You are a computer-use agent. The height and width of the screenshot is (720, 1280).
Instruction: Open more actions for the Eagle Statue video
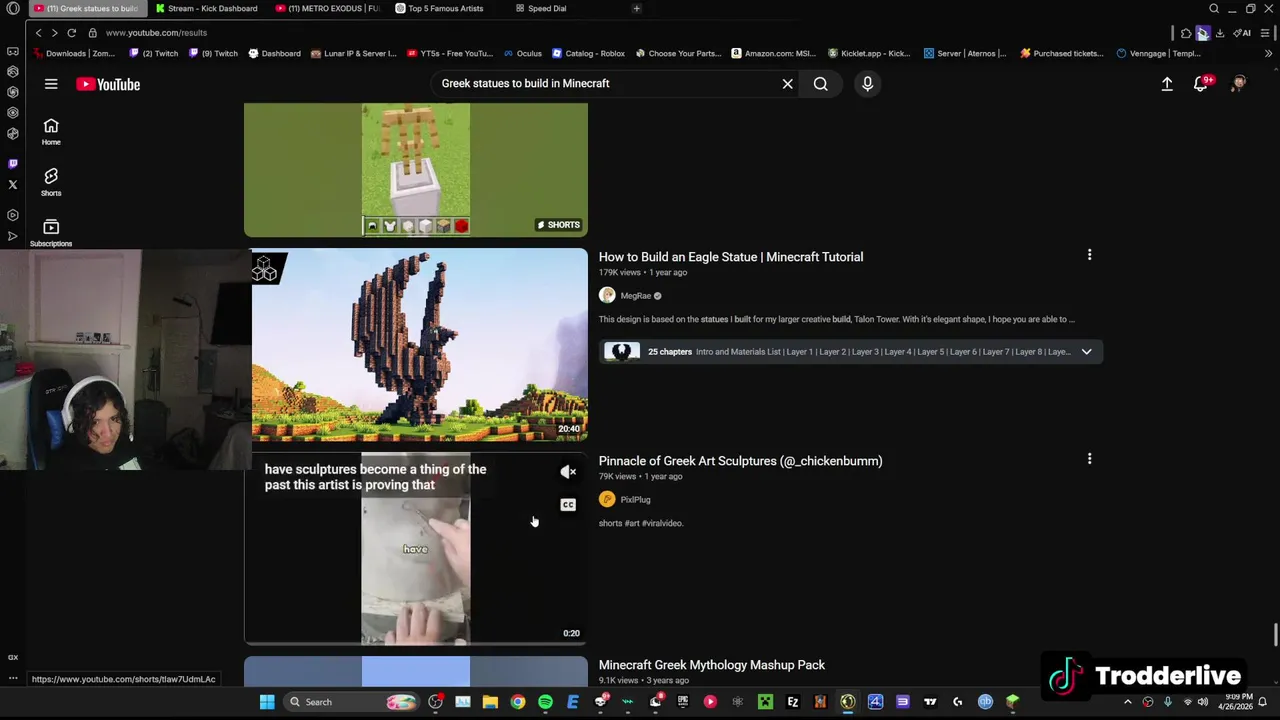point(1089,255)
